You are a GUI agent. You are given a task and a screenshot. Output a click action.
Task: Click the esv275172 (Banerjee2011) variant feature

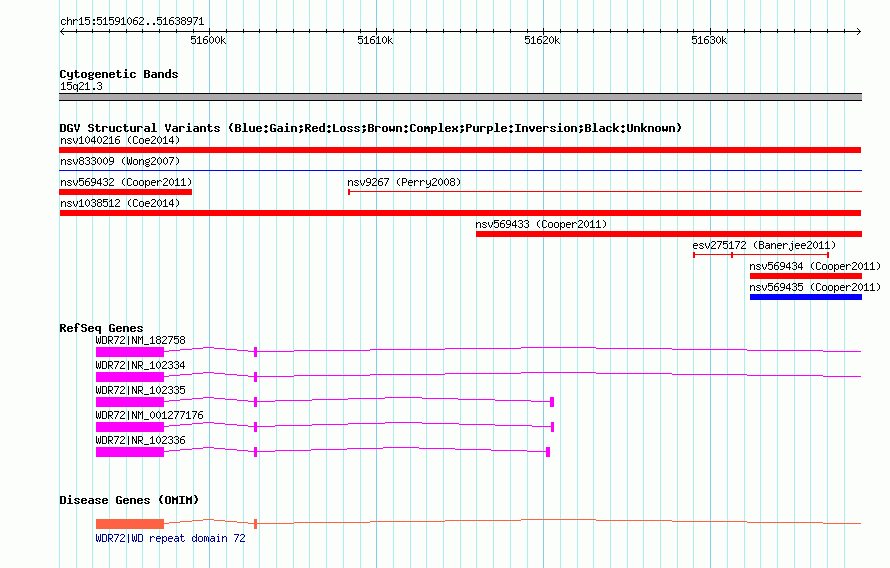coord(761,255)
